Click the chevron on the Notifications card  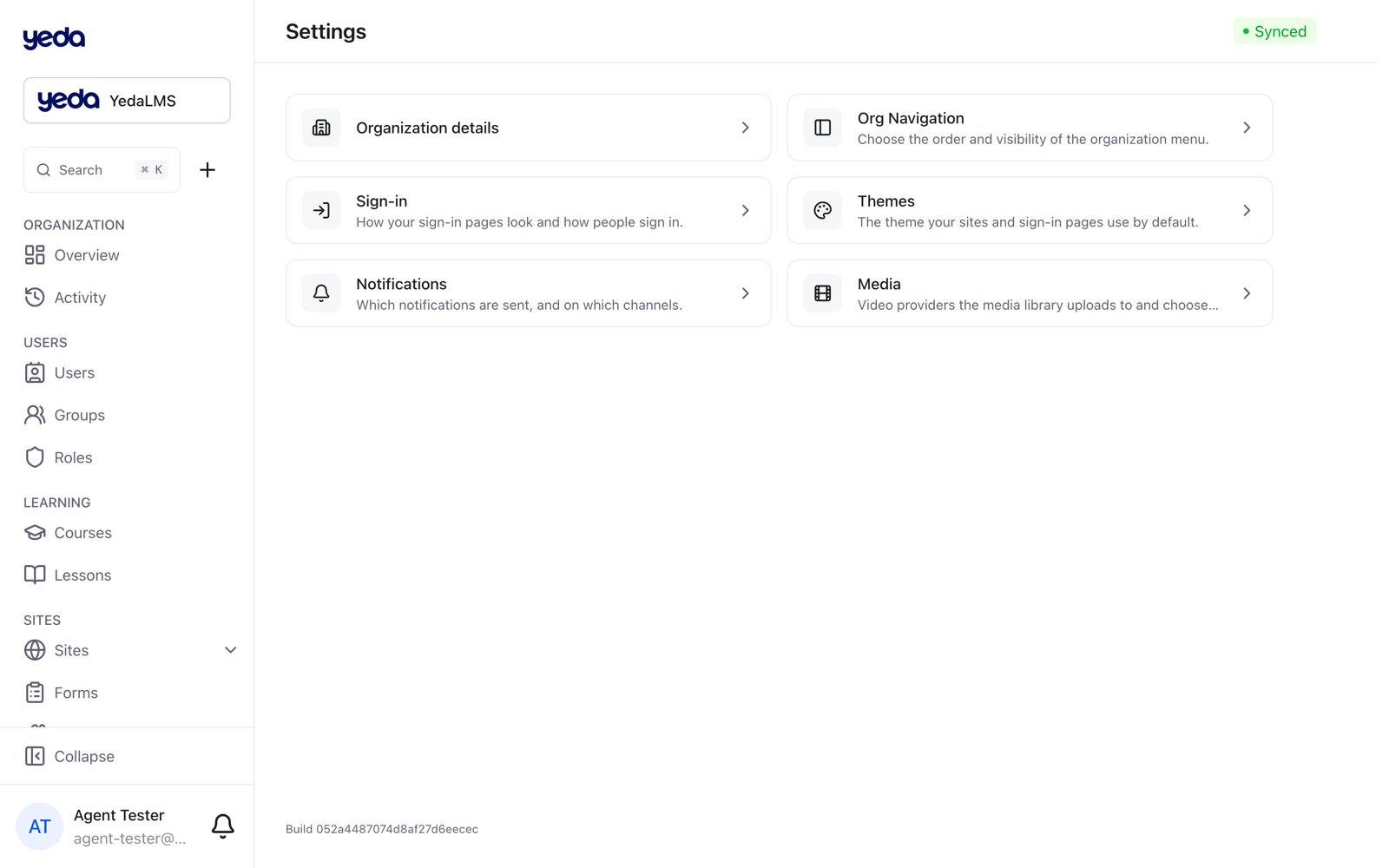[x=745, y=293]
